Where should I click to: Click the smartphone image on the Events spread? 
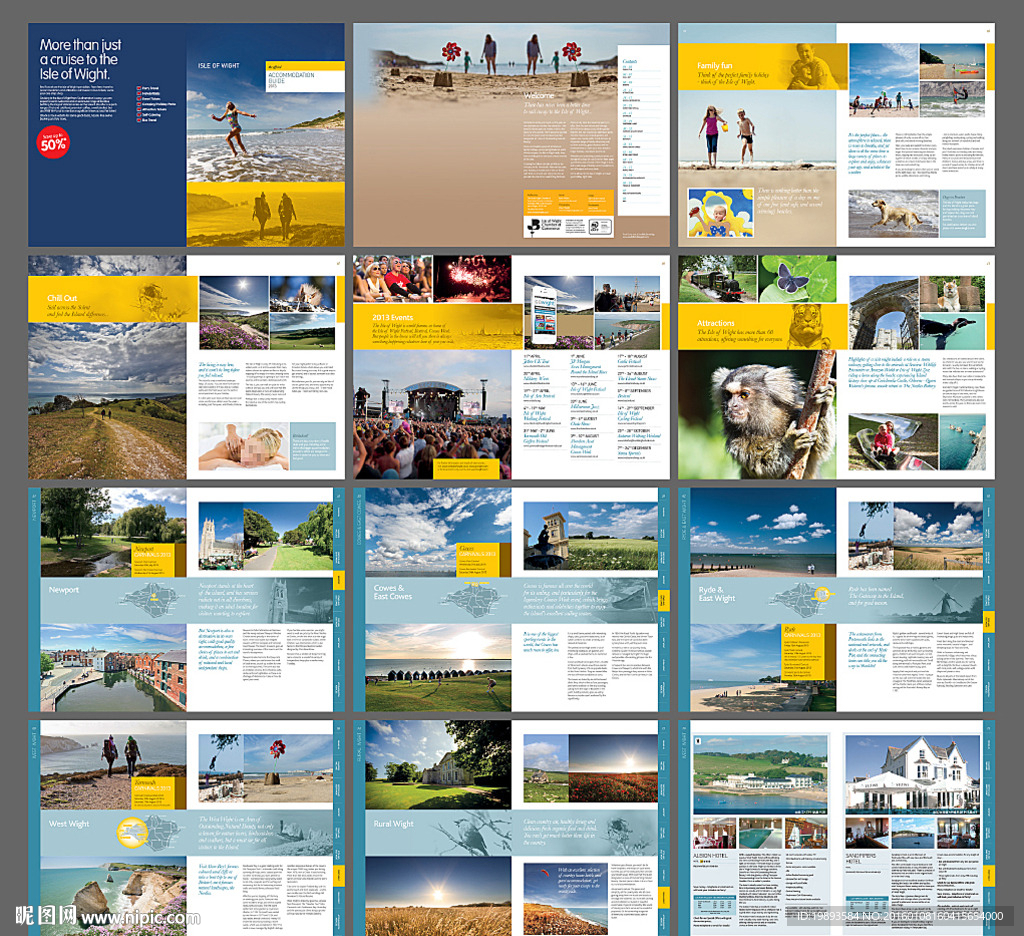(544, 315)
